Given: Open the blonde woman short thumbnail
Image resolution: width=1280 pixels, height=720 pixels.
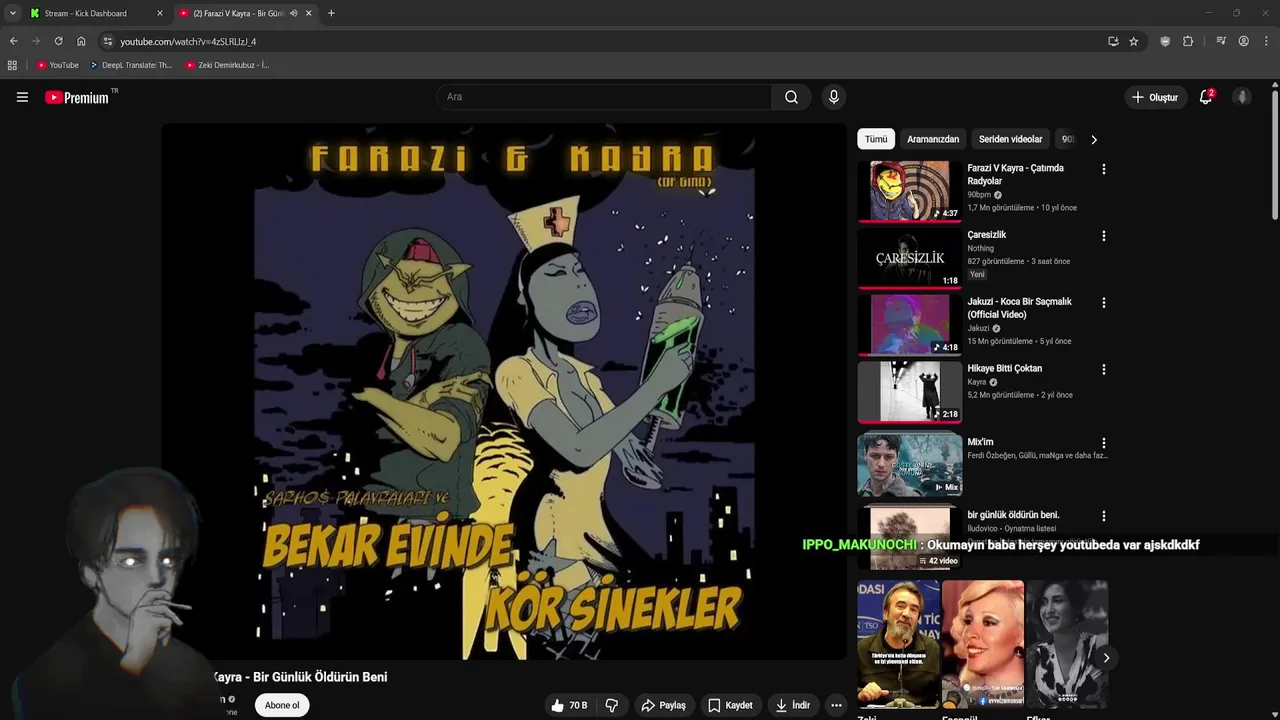Looking at the screenshot, I should point(982,643).
